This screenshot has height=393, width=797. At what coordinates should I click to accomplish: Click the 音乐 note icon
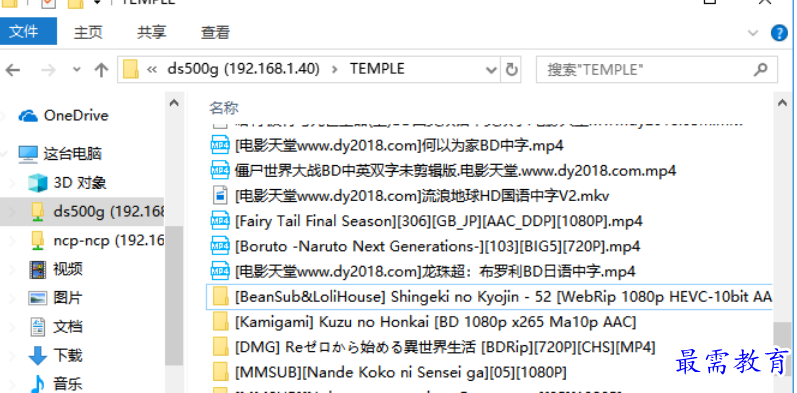click(x=38, y=384)
